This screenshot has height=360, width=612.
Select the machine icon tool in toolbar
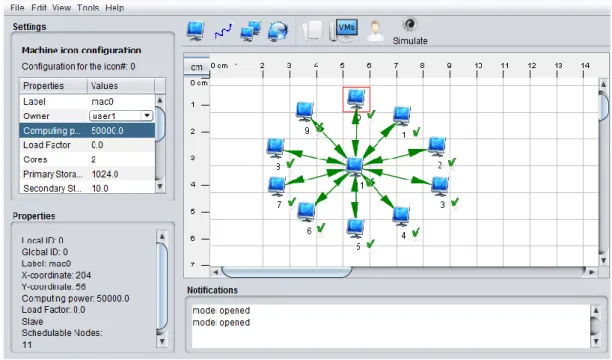click(195, 30)
